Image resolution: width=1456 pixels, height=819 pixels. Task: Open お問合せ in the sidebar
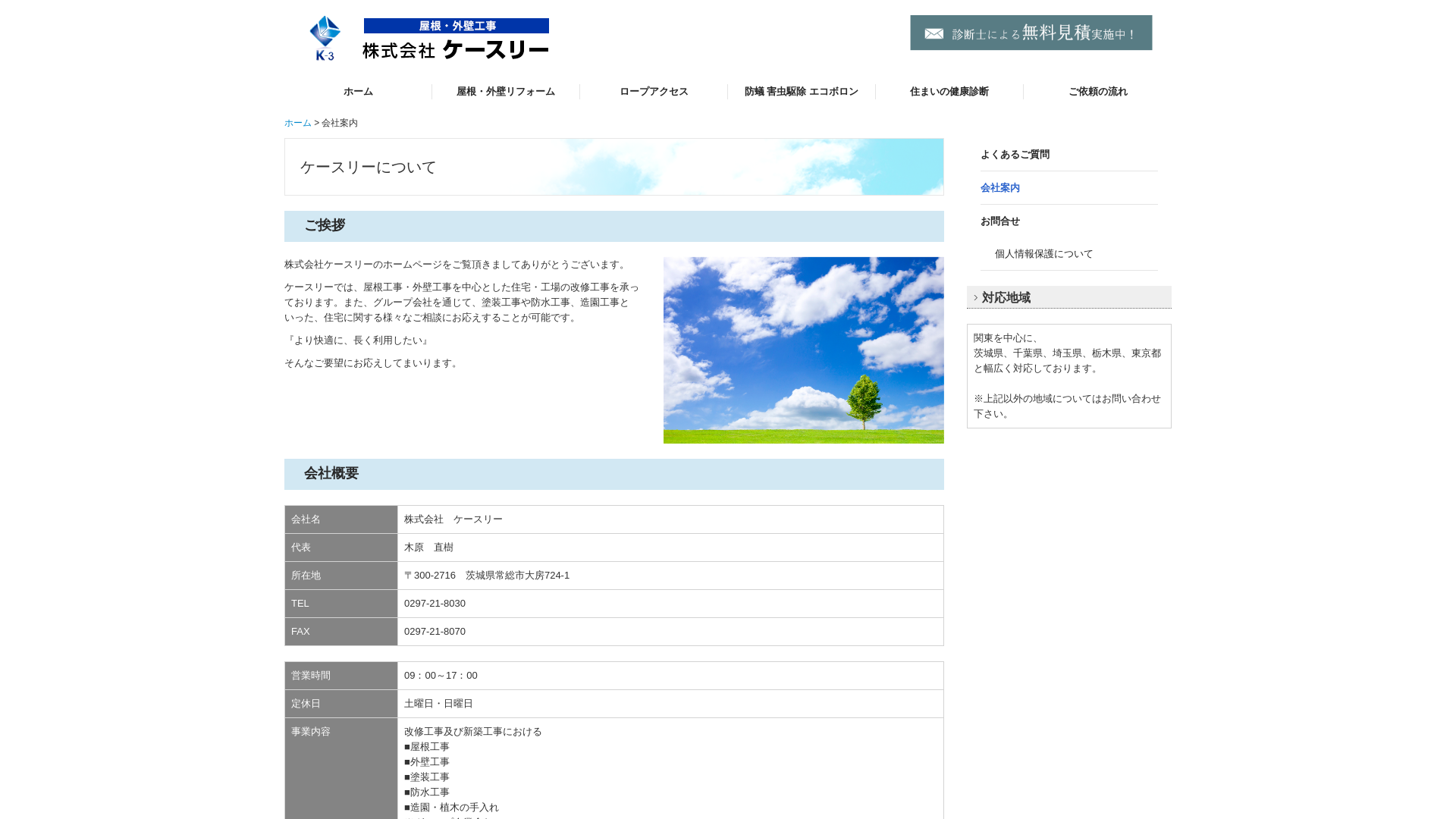point(1069,221)
